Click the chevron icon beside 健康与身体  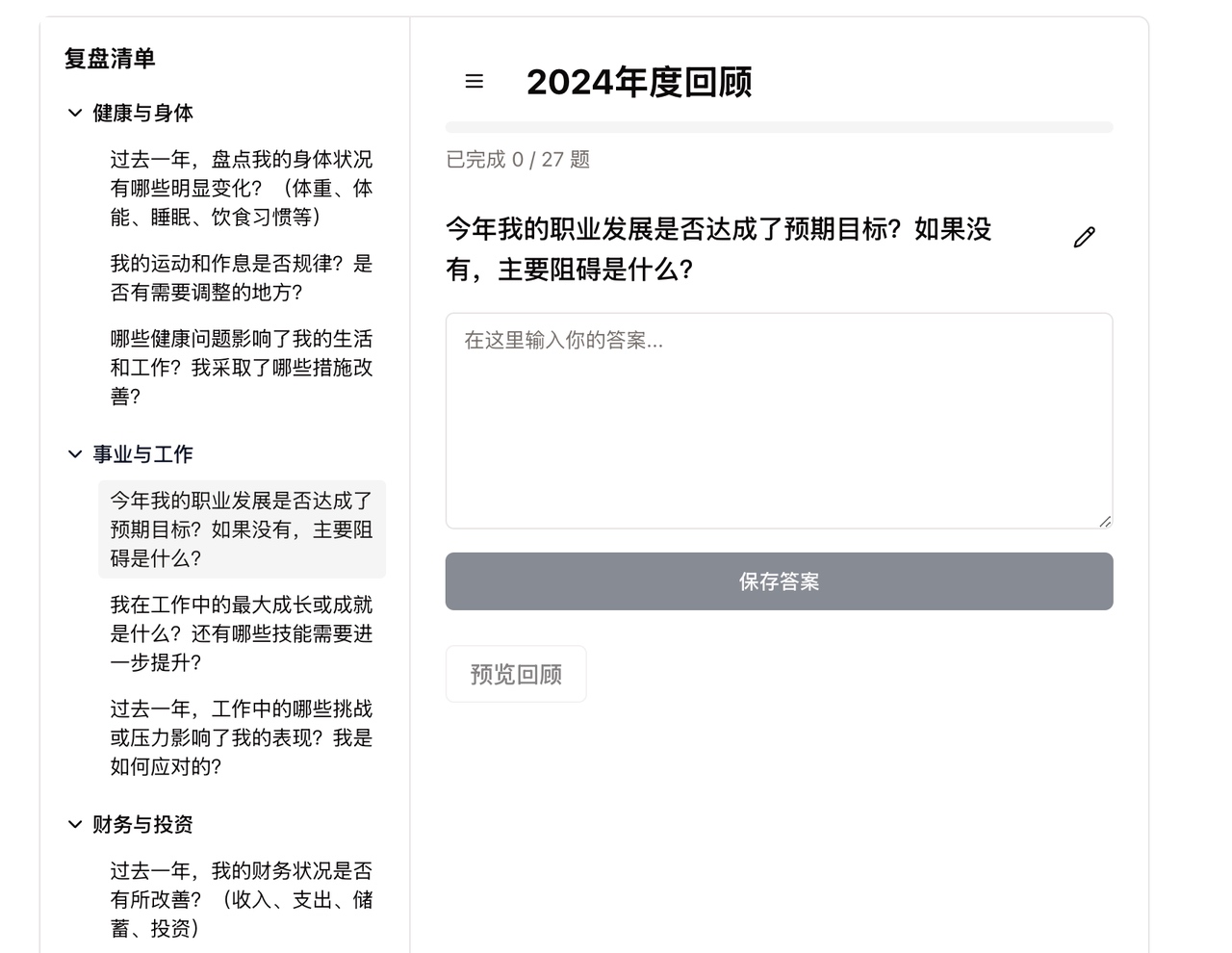point(74,113)
